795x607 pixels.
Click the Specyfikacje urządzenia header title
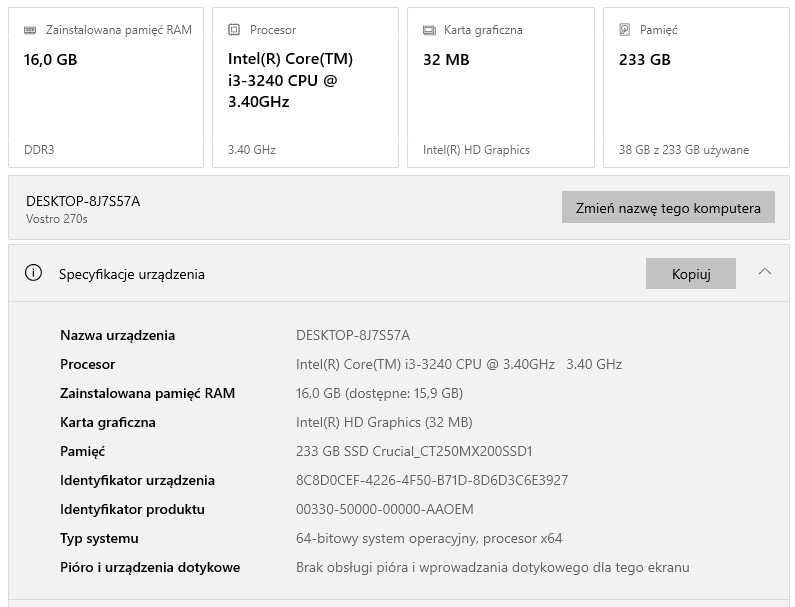132,274
